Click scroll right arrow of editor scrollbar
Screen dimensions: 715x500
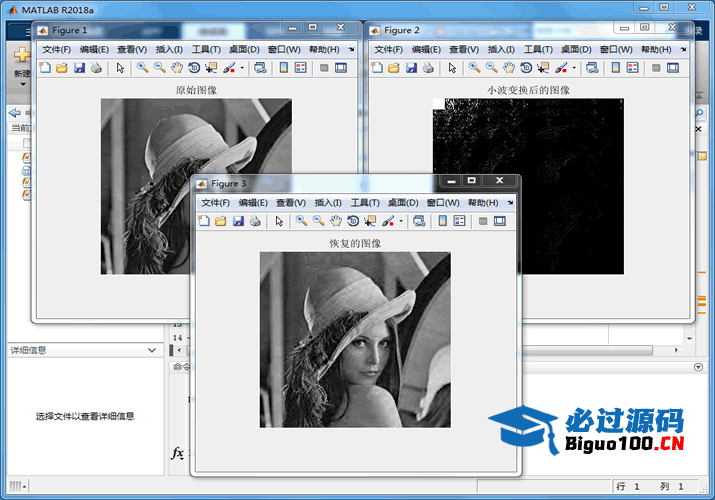676,350
